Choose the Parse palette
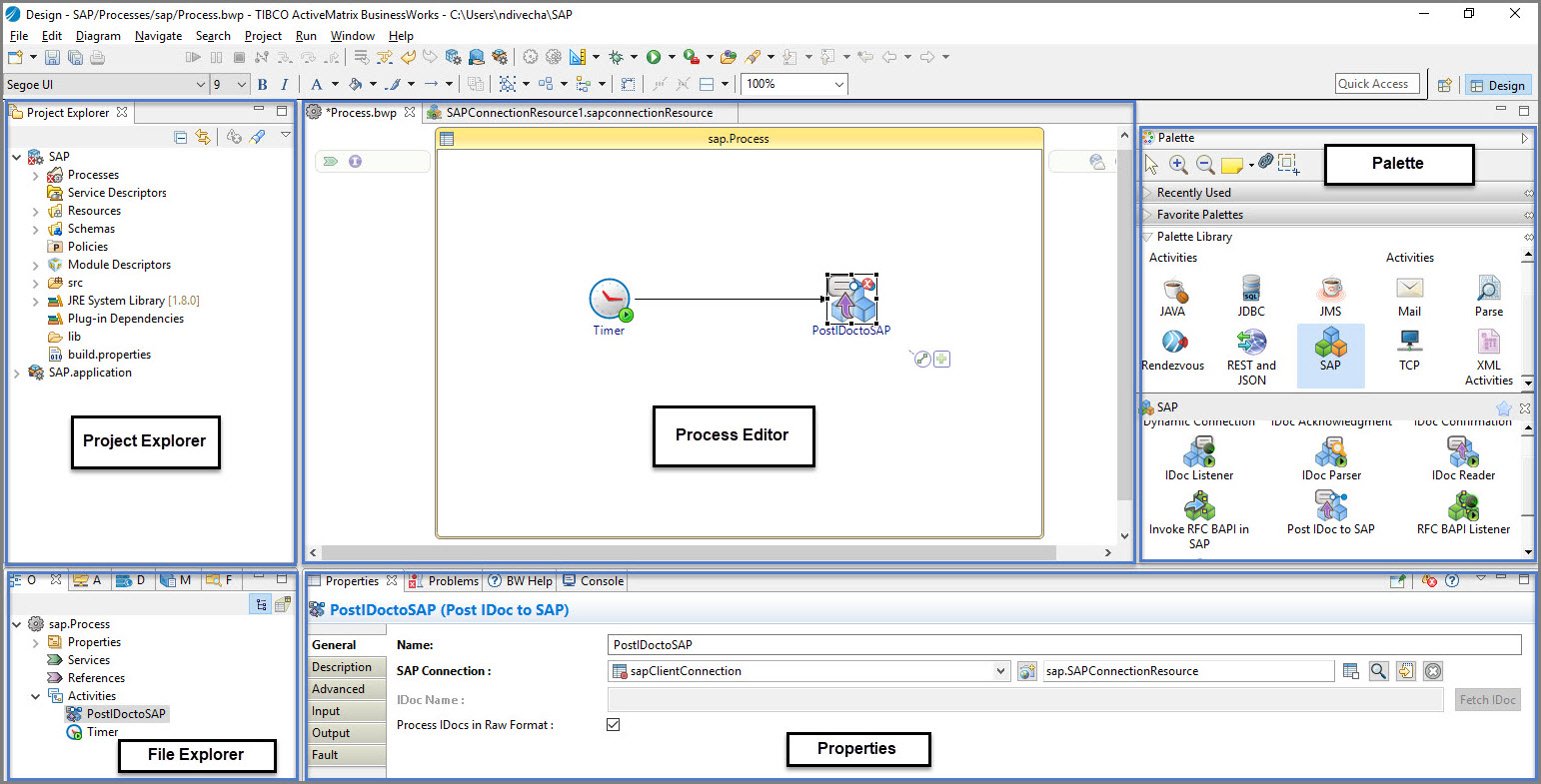The width and height of the screenshot is (1541, 784). click(x=1489, y=297)
